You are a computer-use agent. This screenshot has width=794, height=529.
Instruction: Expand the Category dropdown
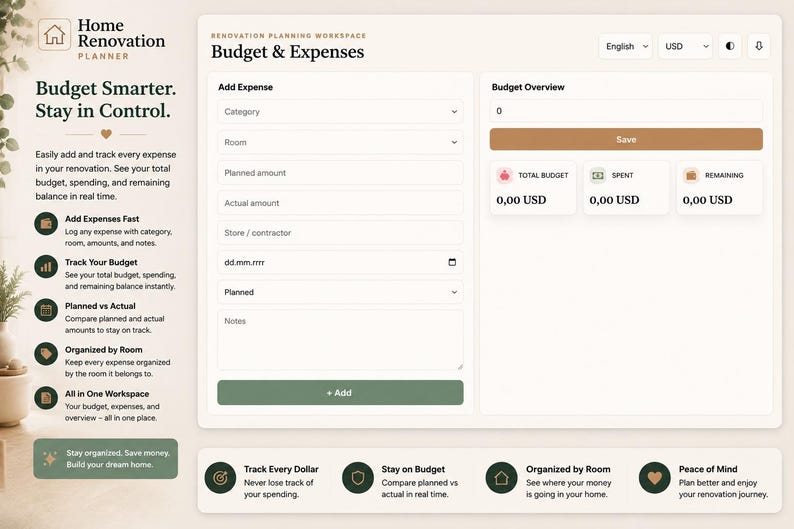[x=340, y=112]
